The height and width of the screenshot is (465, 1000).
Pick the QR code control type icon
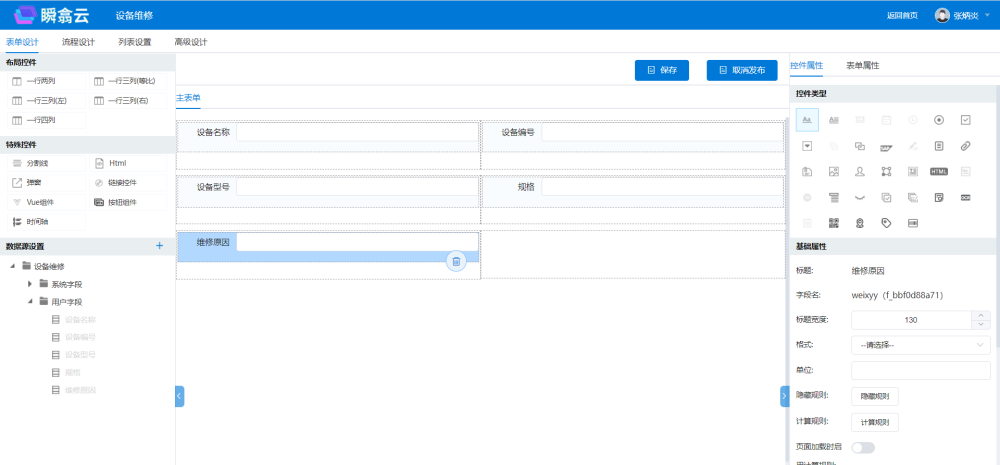pyautogui.click(x=833, y=223)
